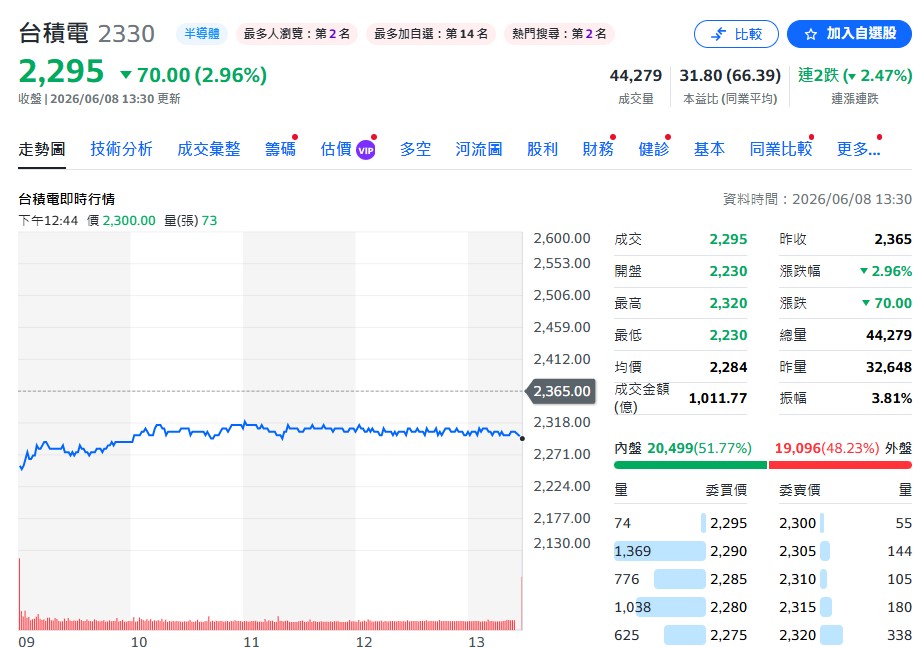
Task: Switch to 技術分析 tab
Action: click(121, 149)
